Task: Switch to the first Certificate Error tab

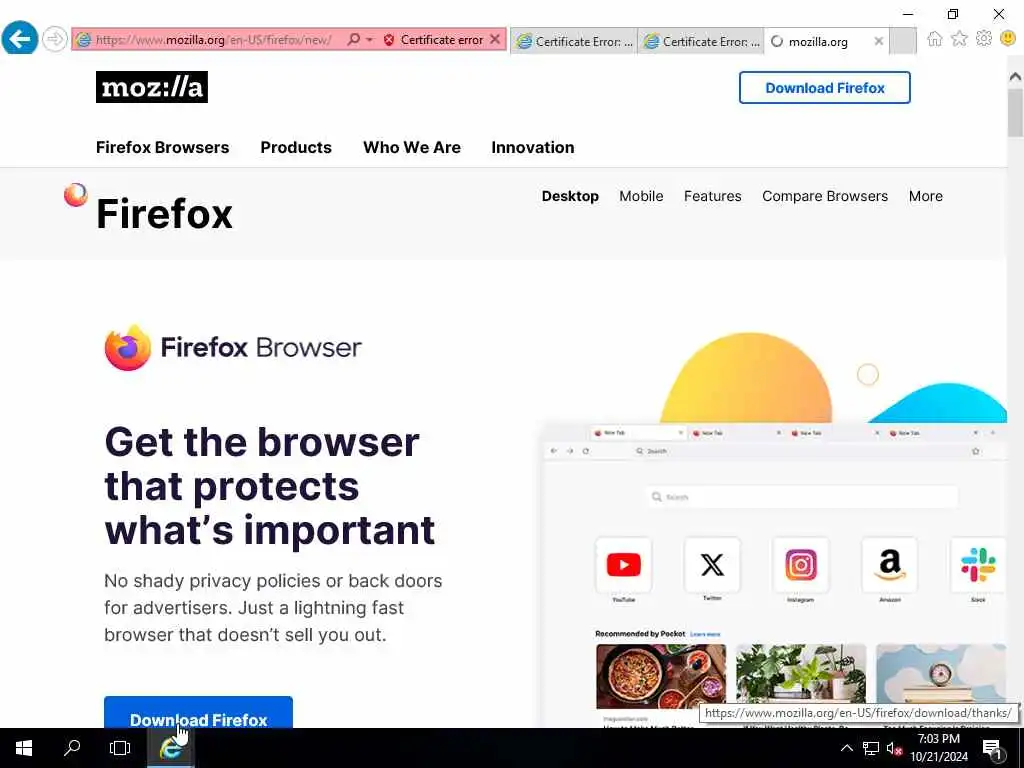Action: coord(573,41)
